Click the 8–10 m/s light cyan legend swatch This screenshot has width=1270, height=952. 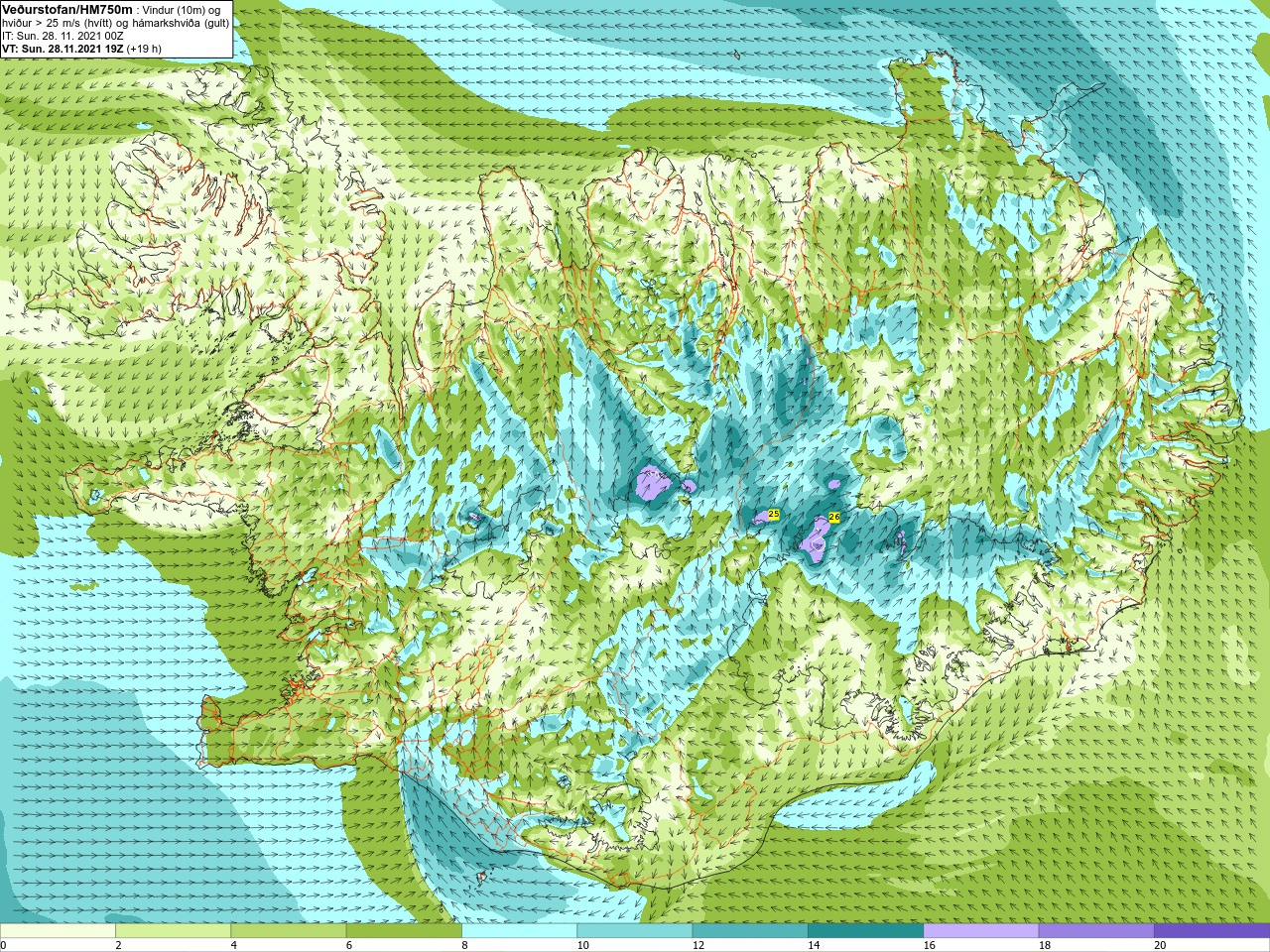coord(519,931)
